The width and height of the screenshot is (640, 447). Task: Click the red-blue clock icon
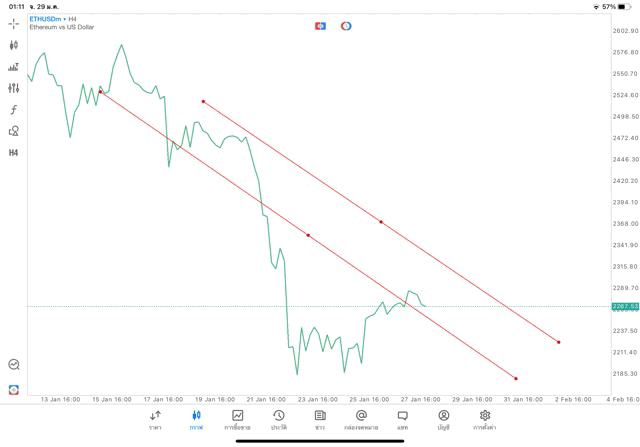pyautogui.click(x=346, y=26)
